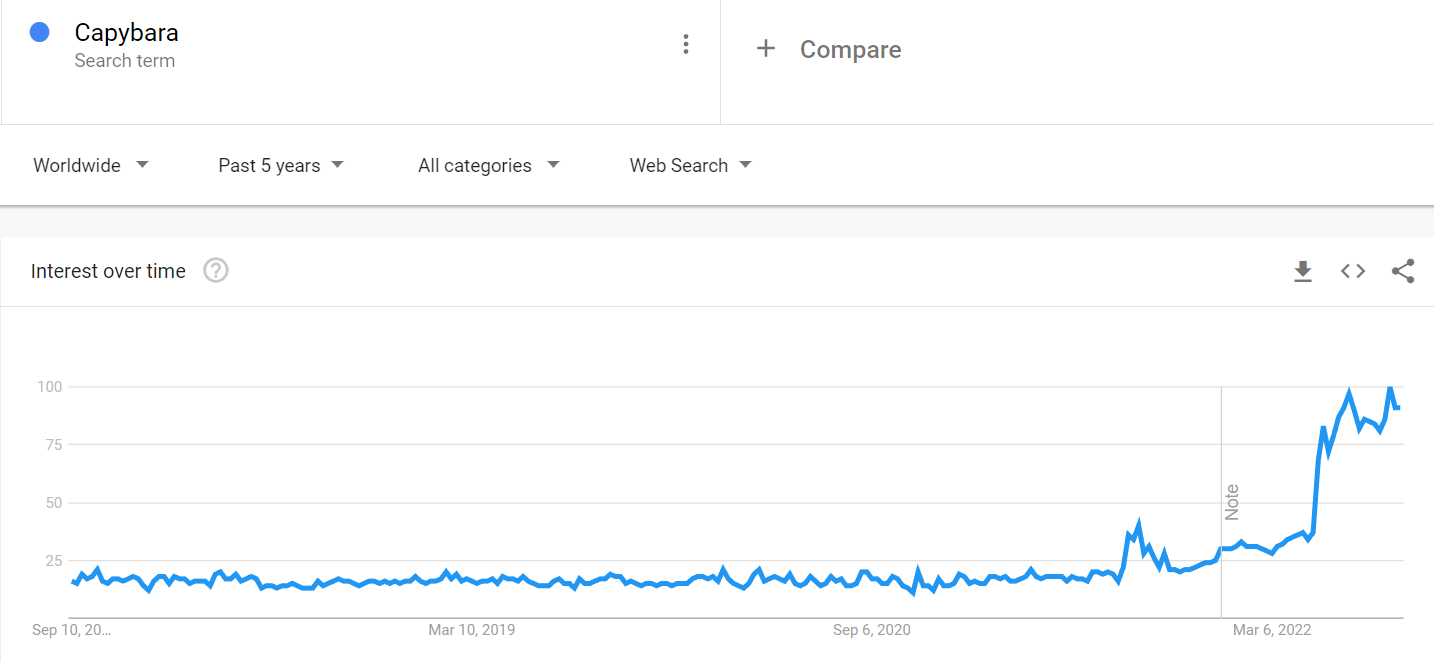Click the Mar 10, 2019 axis label

472,629
